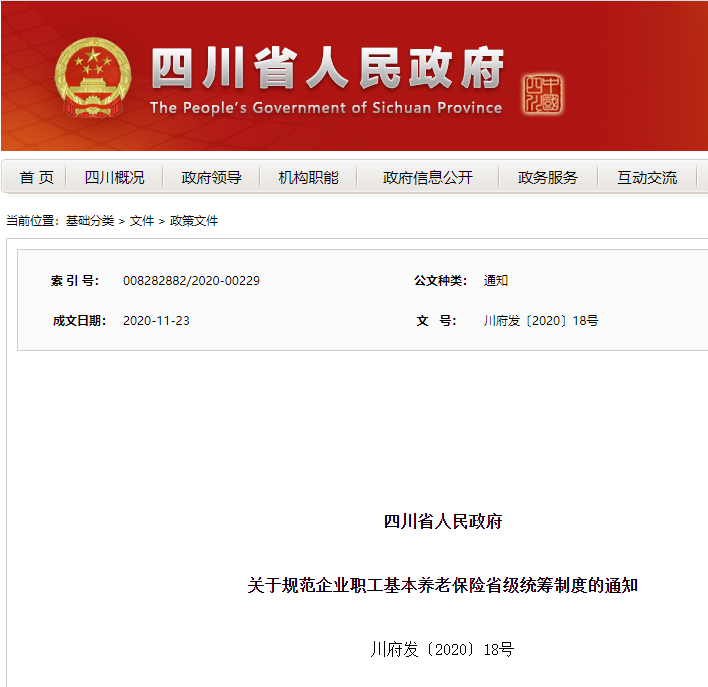The height and width of the screenshot is (687, 708).
Task: Click the index number 008282882/2020-00229
Action: click(x=191, y=281)
